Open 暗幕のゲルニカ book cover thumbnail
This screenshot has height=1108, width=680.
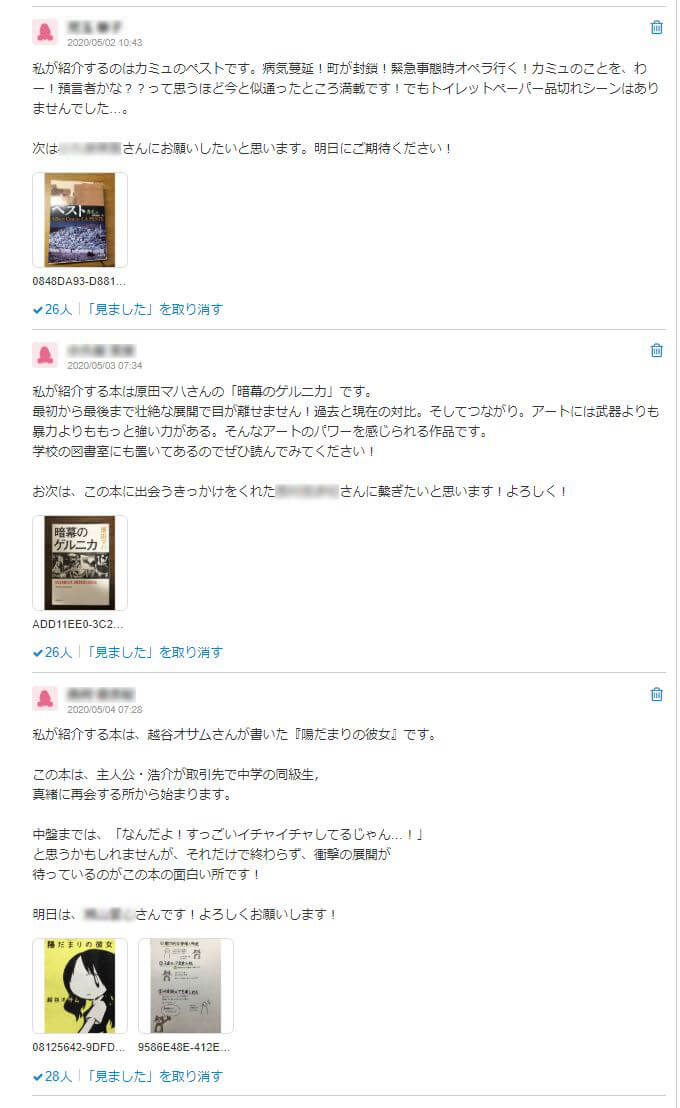pyautogui.click(x=80, y=563)
